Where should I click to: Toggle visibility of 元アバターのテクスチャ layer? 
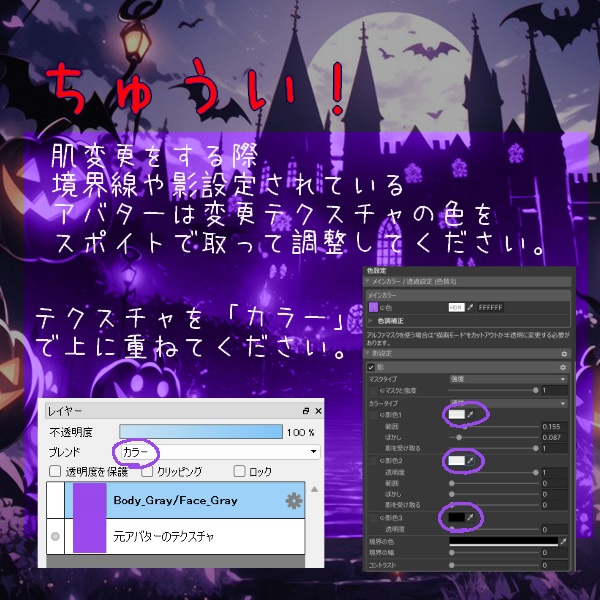pos(55,536)
